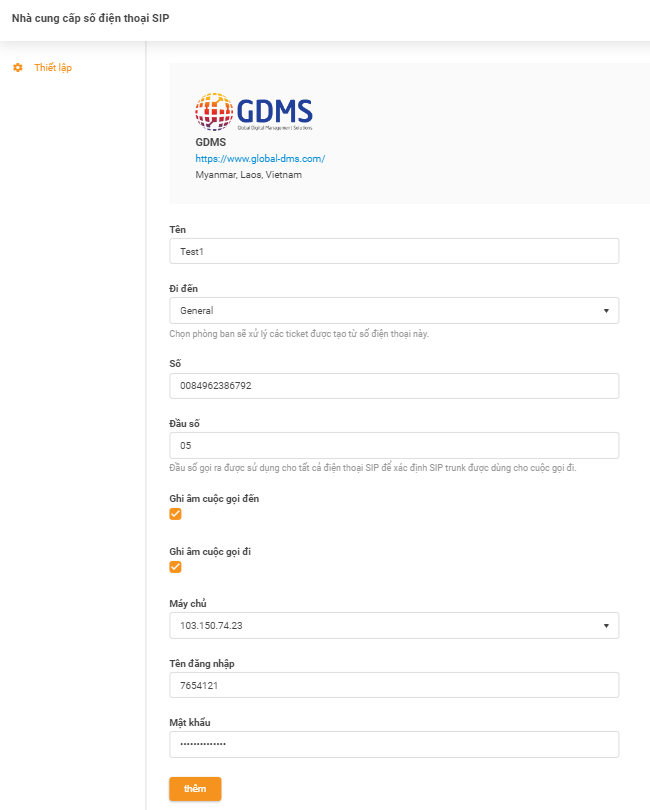Image resolution: width=650 pixels, height=810 pixels.
Task: Click the arrow next to 103.150.74.23
Action: coord(606,625)
